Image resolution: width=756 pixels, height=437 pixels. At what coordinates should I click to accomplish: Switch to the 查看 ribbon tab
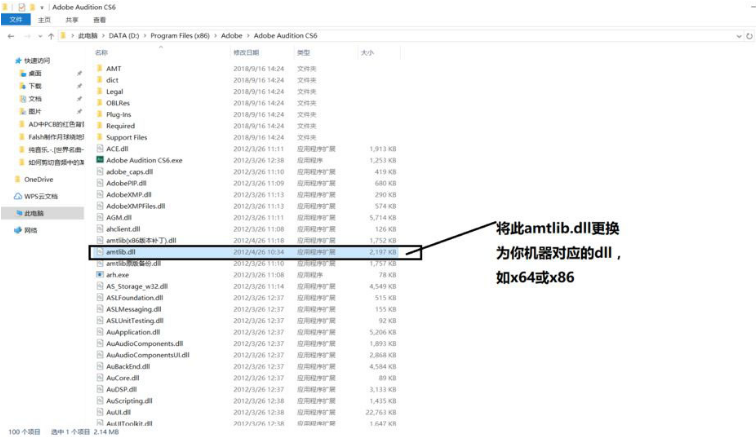click(99, 20)
